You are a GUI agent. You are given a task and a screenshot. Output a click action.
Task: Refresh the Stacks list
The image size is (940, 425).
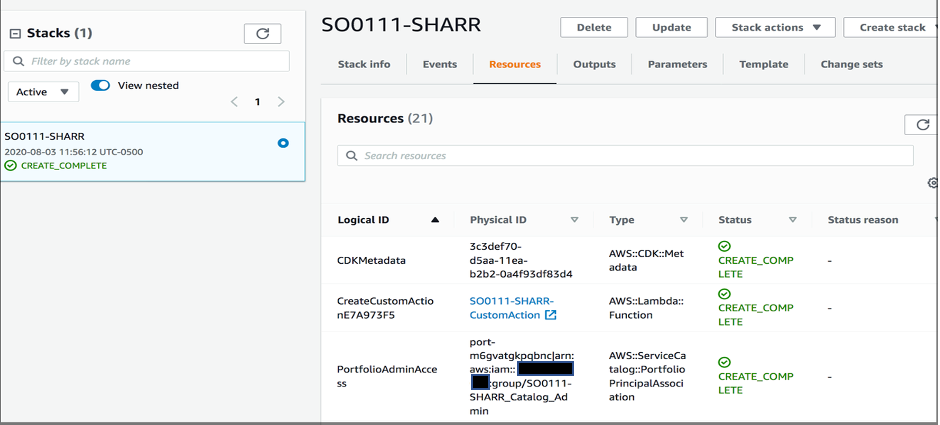[x=263, y=34]
